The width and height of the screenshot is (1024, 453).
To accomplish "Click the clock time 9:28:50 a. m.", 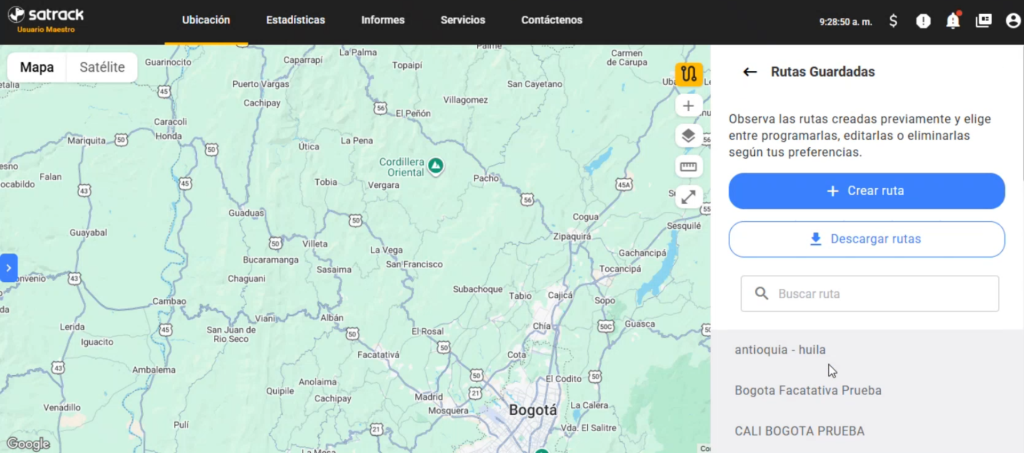I will click(x=846, y=22).
